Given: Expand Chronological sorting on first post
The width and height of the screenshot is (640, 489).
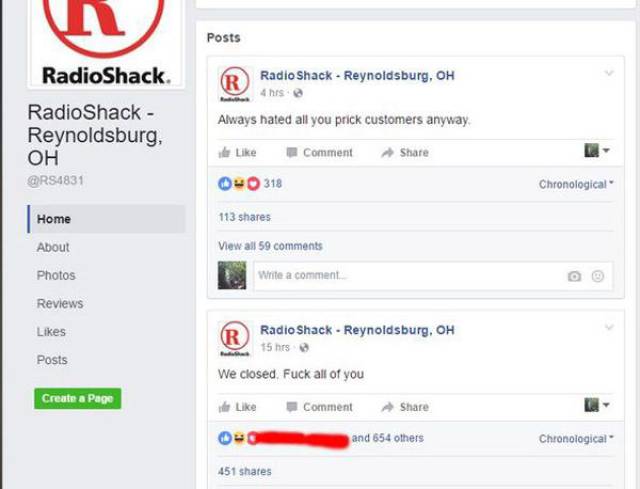Looking at the screenshot, I should [x=576, y=184].
